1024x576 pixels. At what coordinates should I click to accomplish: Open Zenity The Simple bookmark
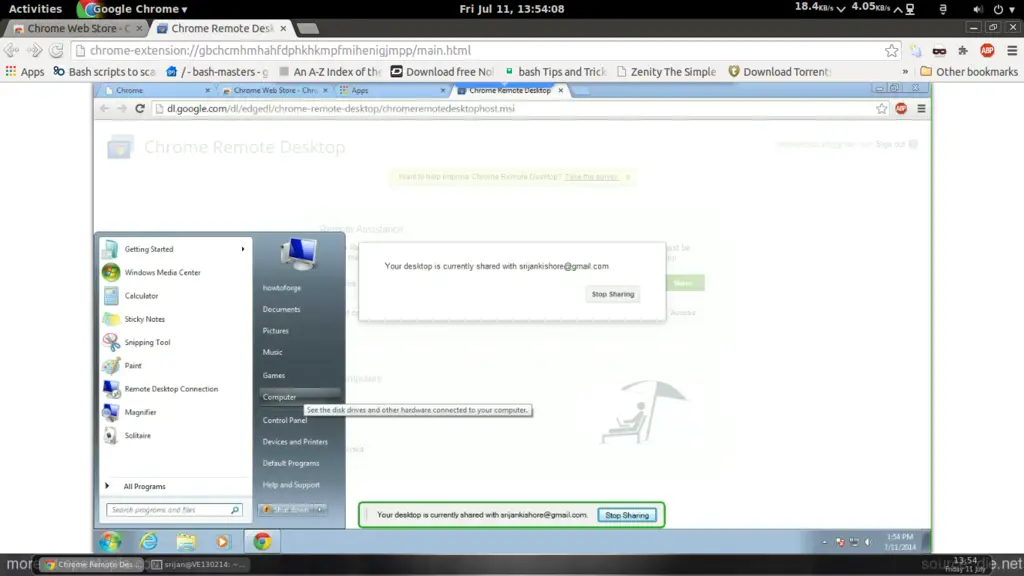[666, 72]
